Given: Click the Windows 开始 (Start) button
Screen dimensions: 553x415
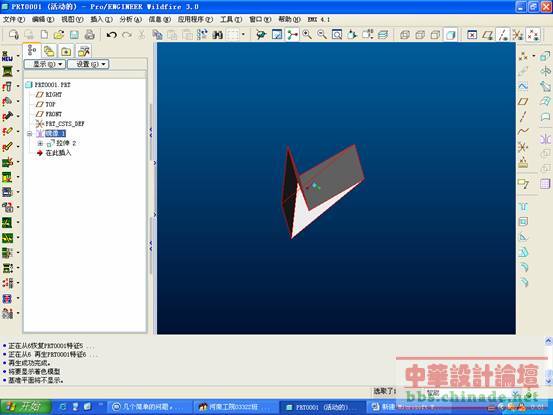Looking at the screenshot, I should (x=25, y=407).
